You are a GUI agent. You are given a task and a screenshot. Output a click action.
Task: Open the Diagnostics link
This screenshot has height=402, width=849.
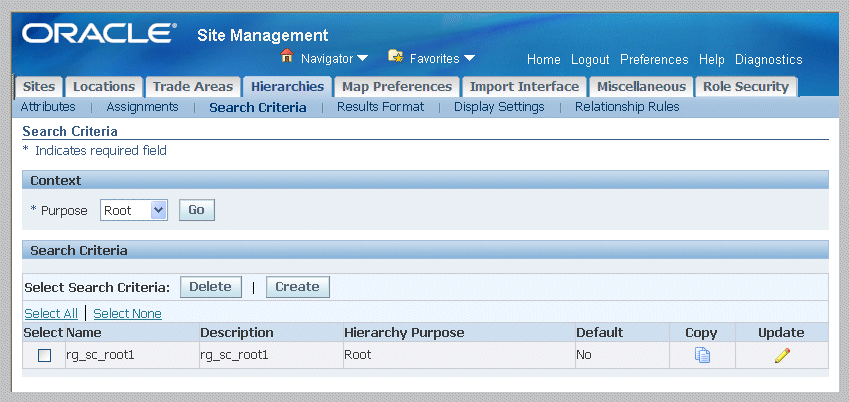(768, 59)
